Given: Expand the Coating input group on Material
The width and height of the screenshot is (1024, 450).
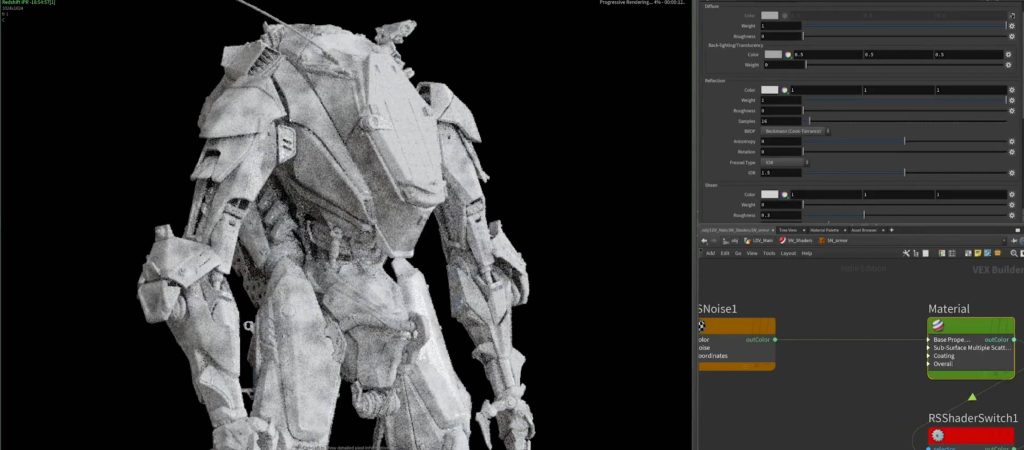Looking at the screenshot, I should (930, 355).
